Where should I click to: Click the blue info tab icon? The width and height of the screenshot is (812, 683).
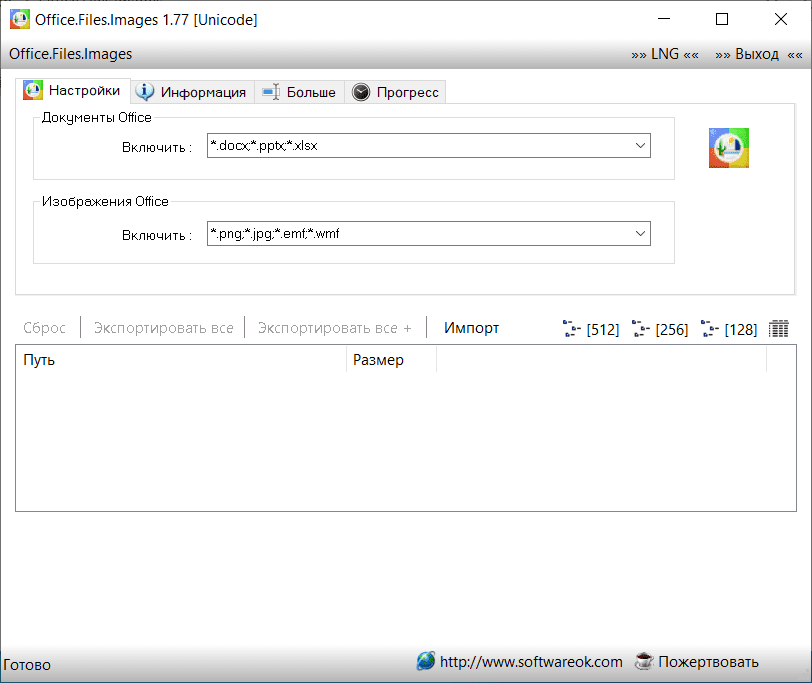144,92
